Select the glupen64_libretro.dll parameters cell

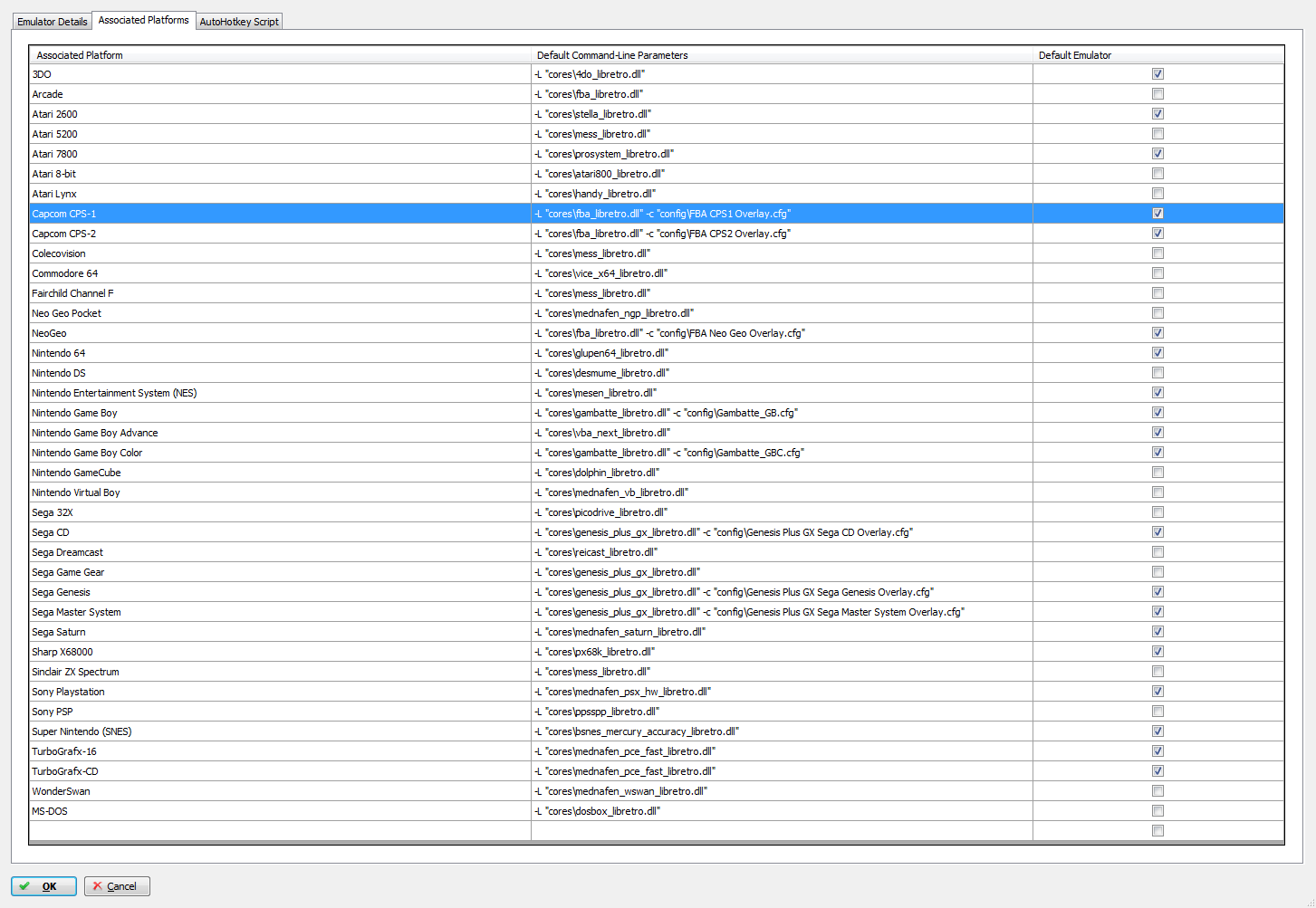pyautogui.click(x=782, y=353)
